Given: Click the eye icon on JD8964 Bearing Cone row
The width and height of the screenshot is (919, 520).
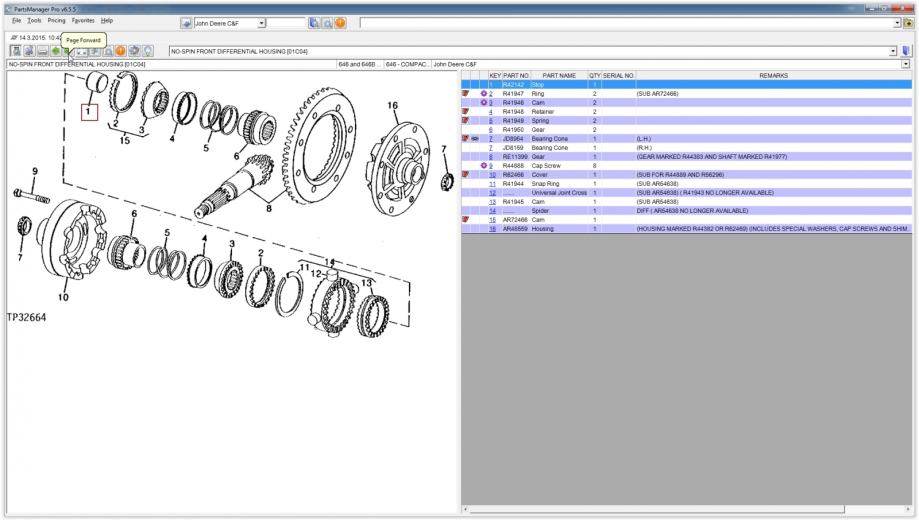Looking at the screenshot, I should [x=475, y=138].
